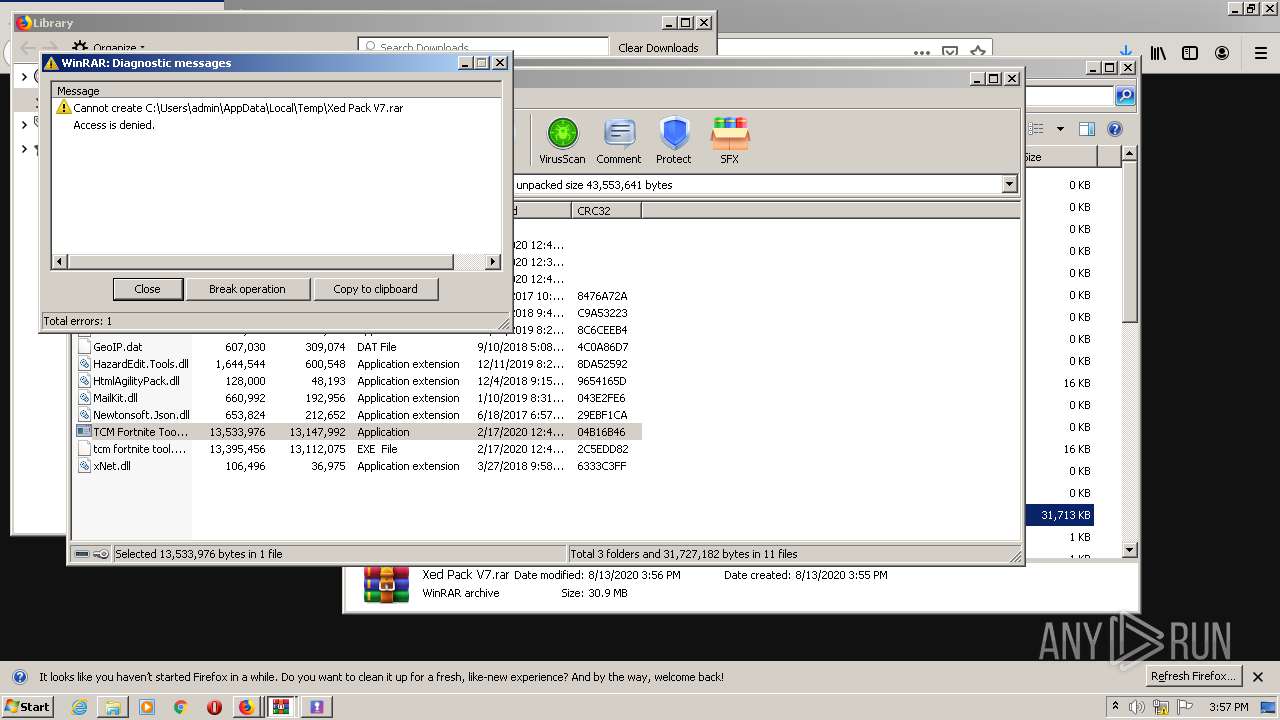Click the GeoIP.dat file icon

(85, 347)
